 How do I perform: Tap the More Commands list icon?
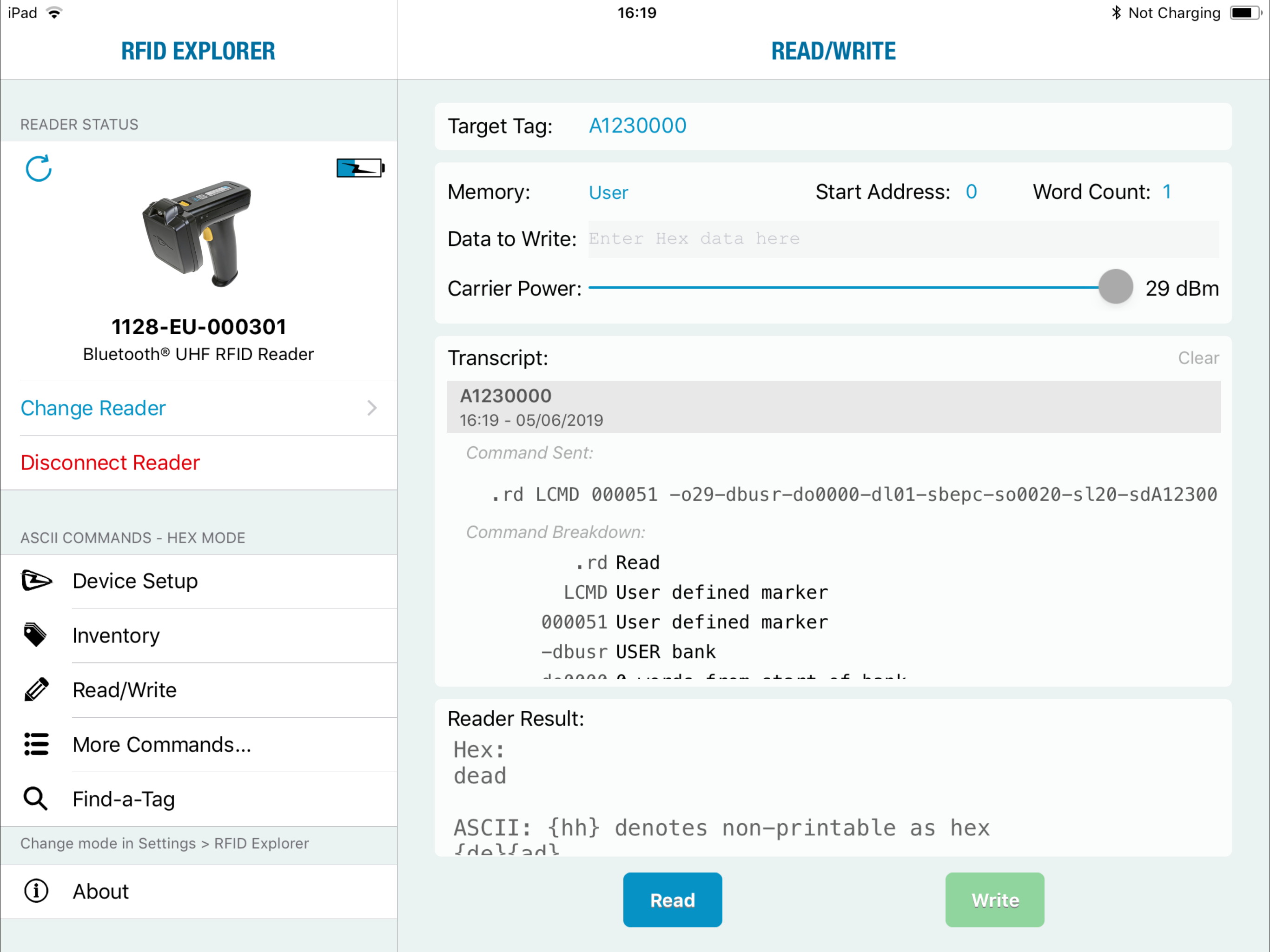point(36,744)
